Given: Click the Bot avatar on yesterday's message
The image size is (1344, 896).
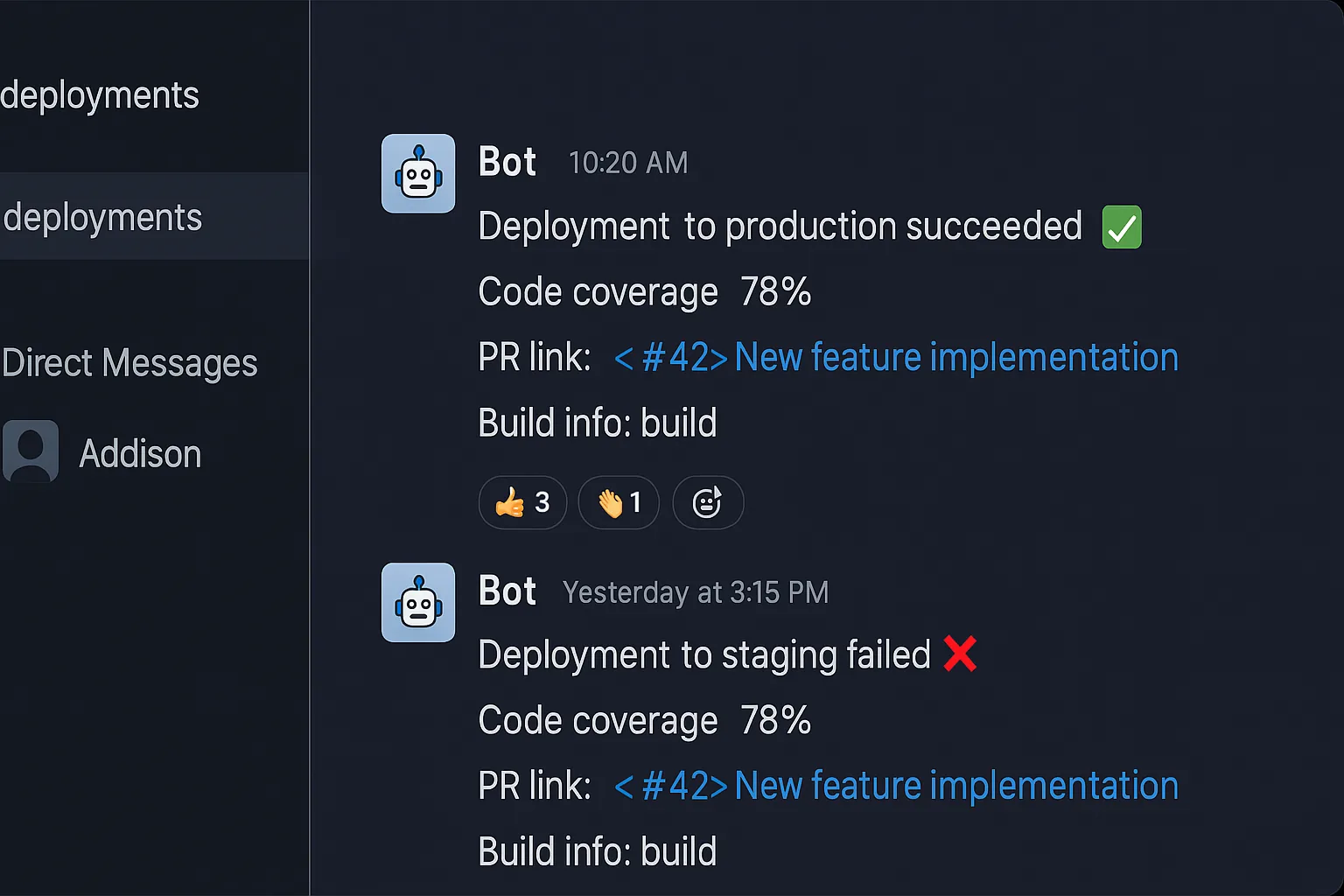Looking at the screenshot, I should [x=418, y=602].
